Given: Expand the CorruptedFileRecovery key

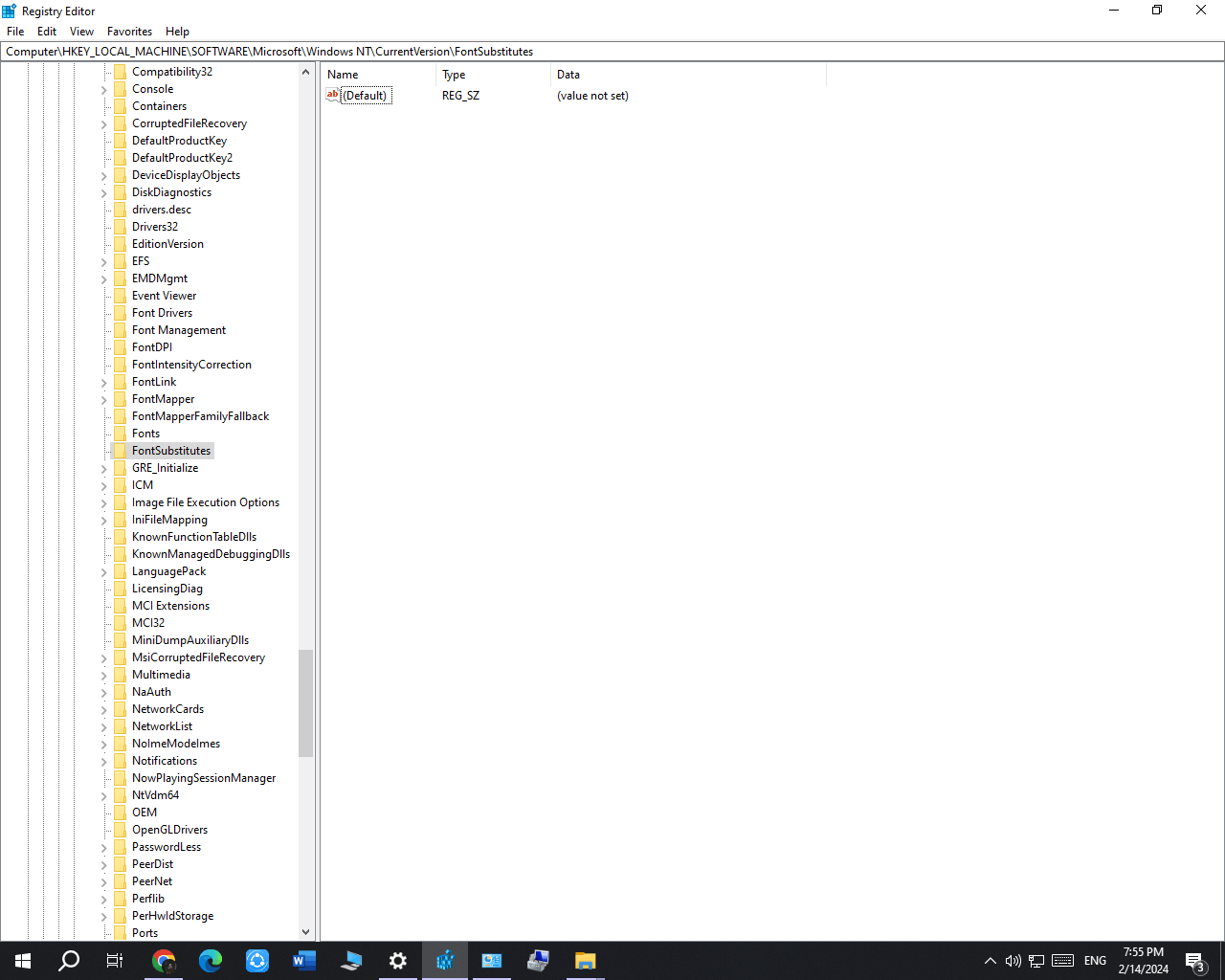Looking at the screenshot, I should [x=103, y=124].
